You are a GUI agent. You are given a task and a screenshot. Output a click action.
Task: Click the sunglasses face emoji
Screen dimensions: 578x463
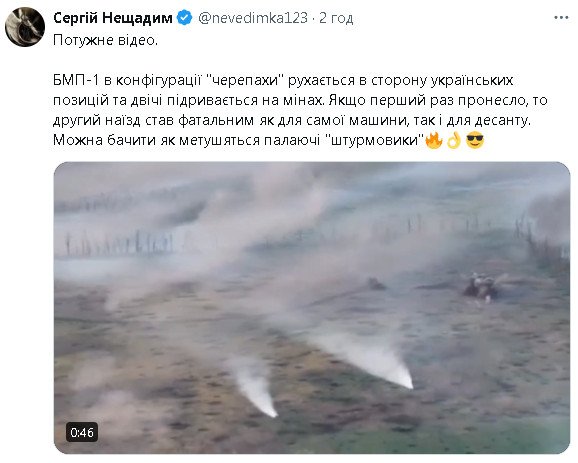pos(475,140)
